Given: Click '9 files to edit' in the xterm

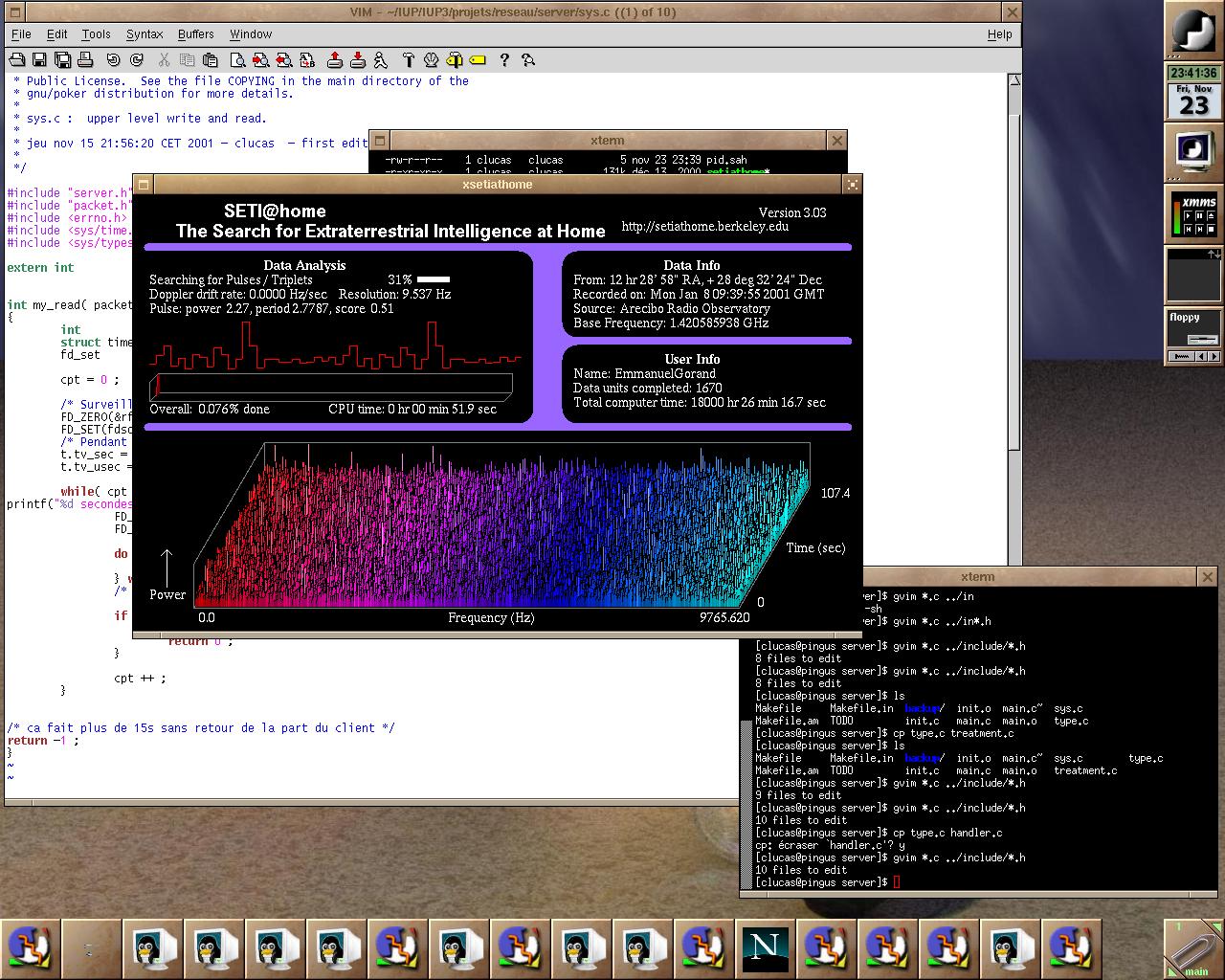Looking at the screenshot, I should (798, 795).
